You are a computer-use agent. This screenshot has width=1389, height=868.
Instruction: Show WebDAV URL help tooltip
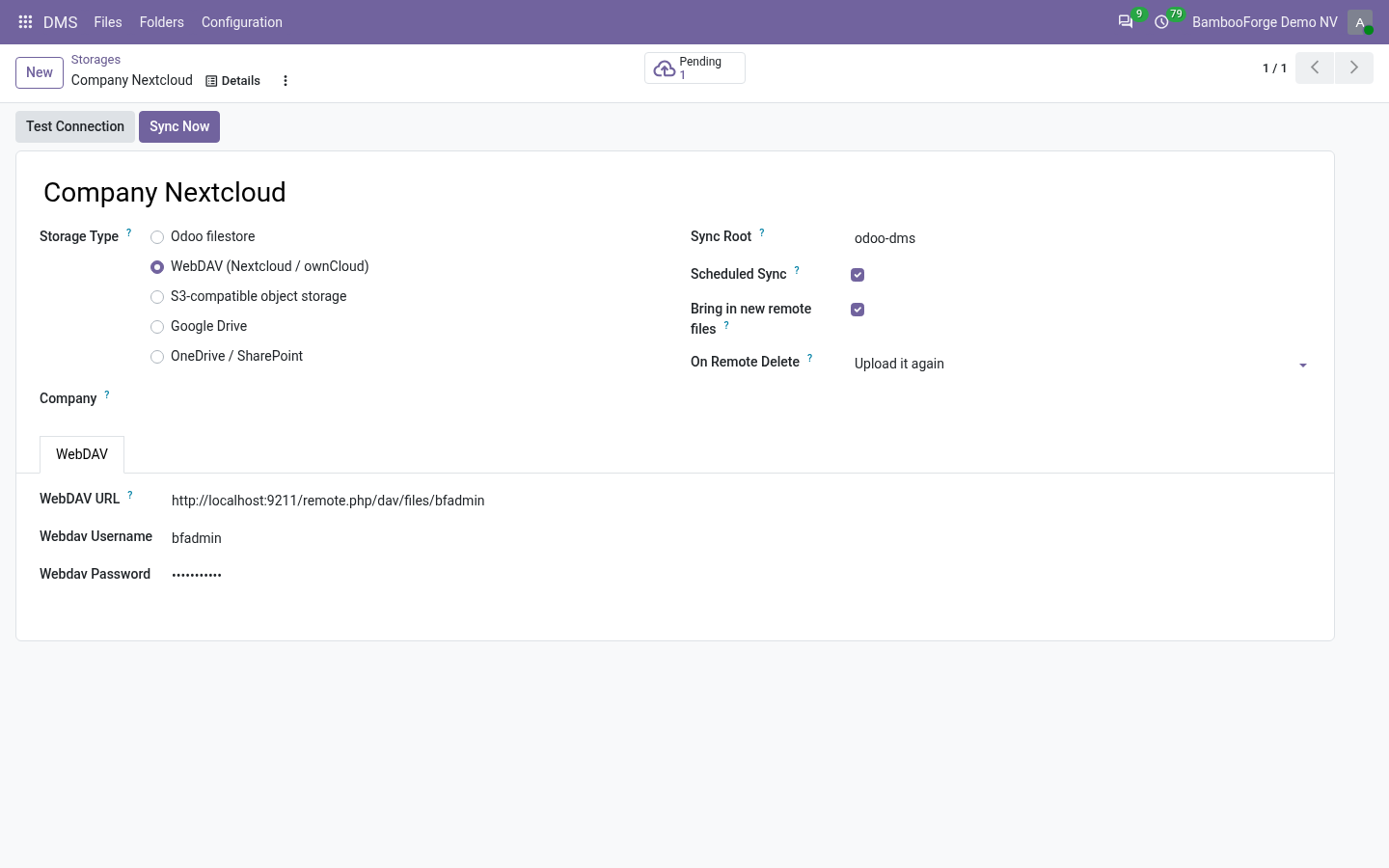pos(130,495)
